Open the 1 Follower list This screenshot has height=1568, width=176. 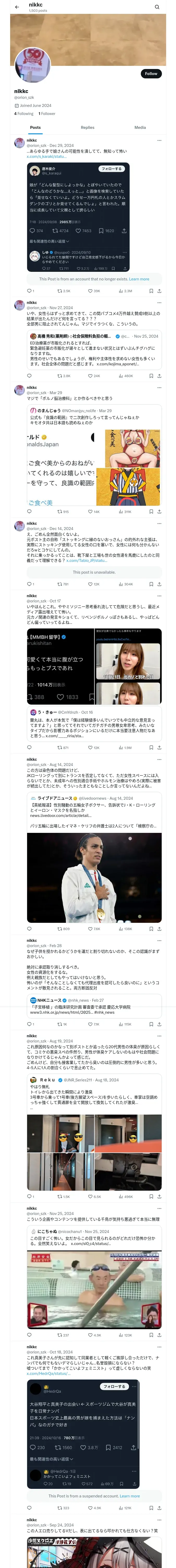[x=47, y=113]
